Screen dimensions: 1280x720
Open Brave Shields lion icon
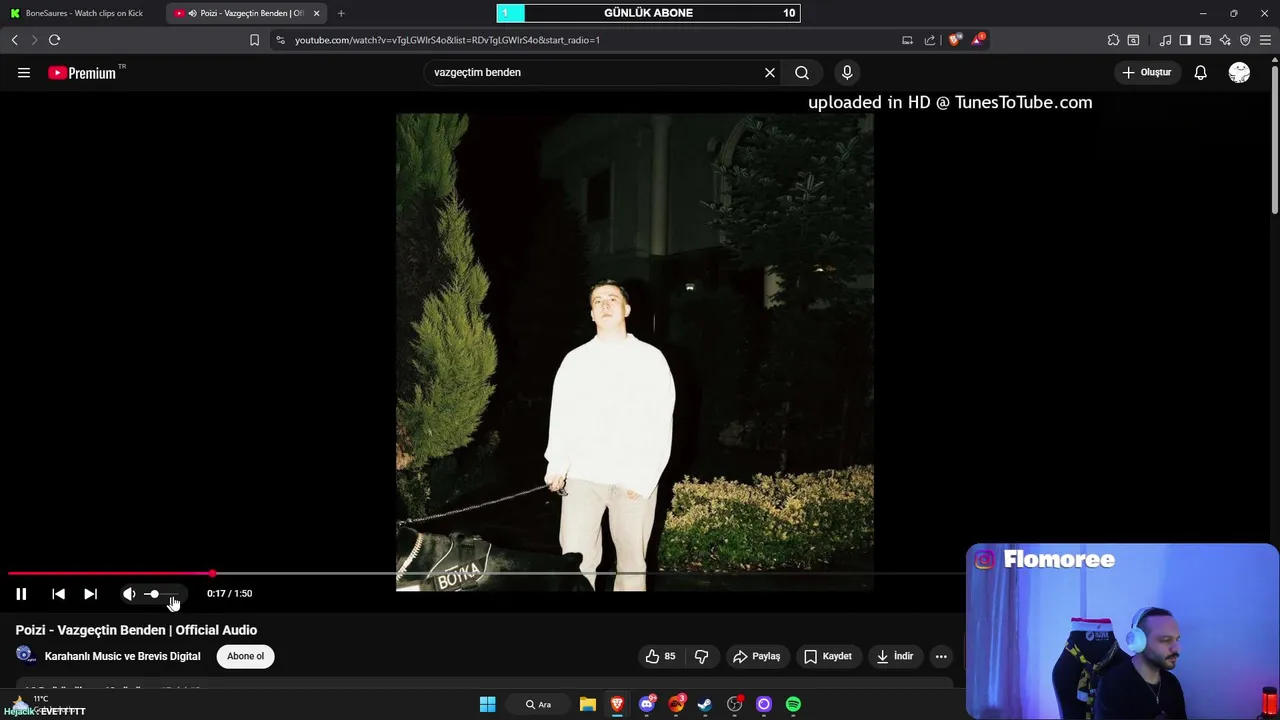click(955, 40)
